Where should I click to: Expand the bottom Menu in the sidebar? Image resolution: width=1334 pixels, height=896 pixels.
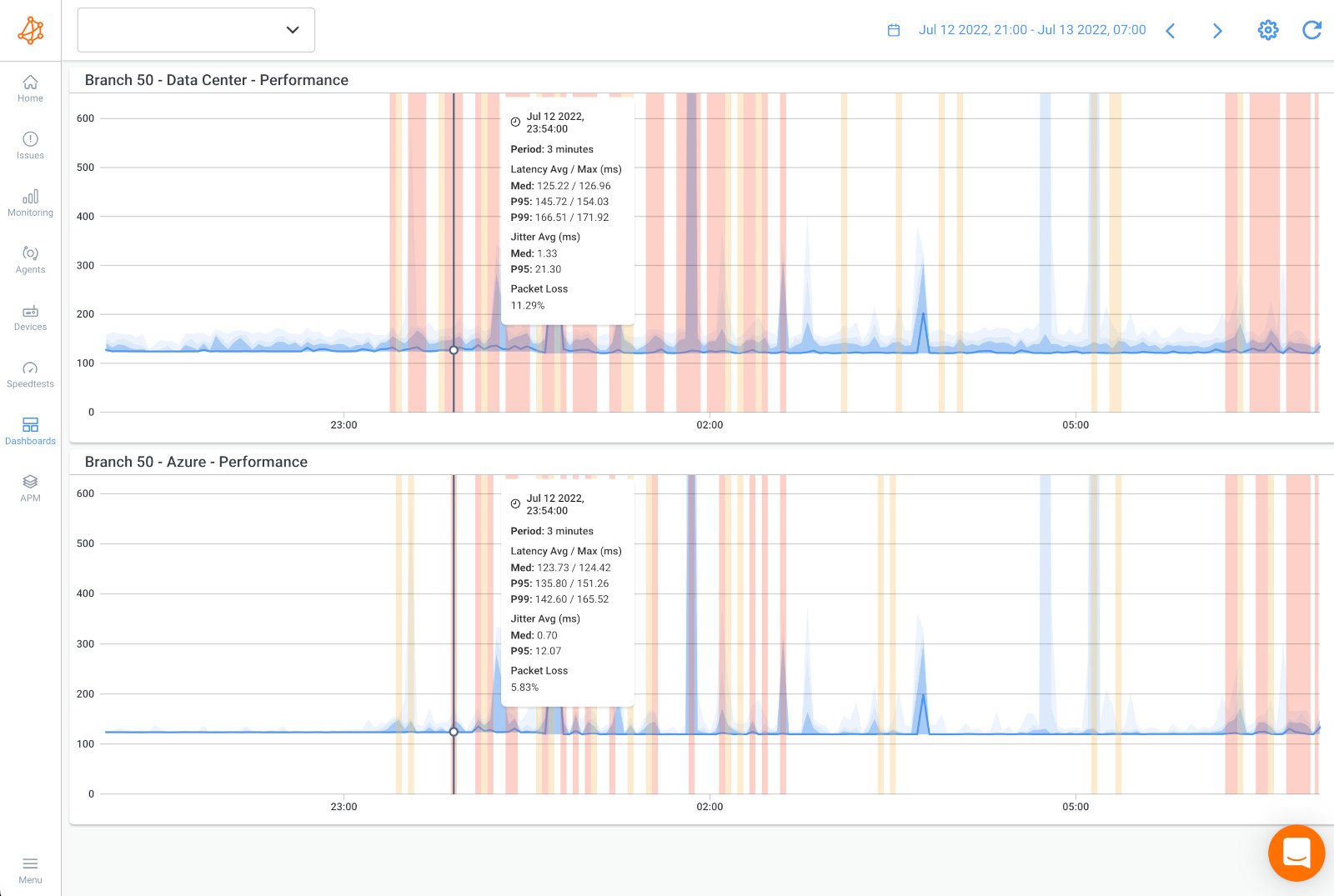30,870
